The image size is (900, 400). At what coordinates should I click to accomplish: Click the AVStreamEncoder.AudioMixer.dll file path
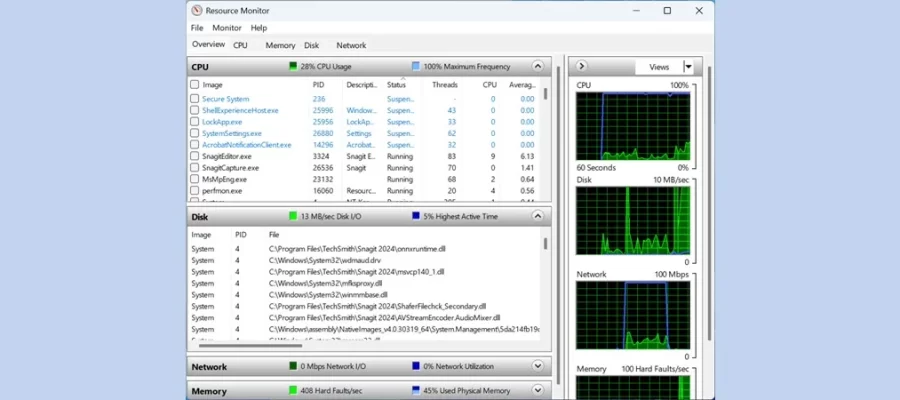point(385,318)
